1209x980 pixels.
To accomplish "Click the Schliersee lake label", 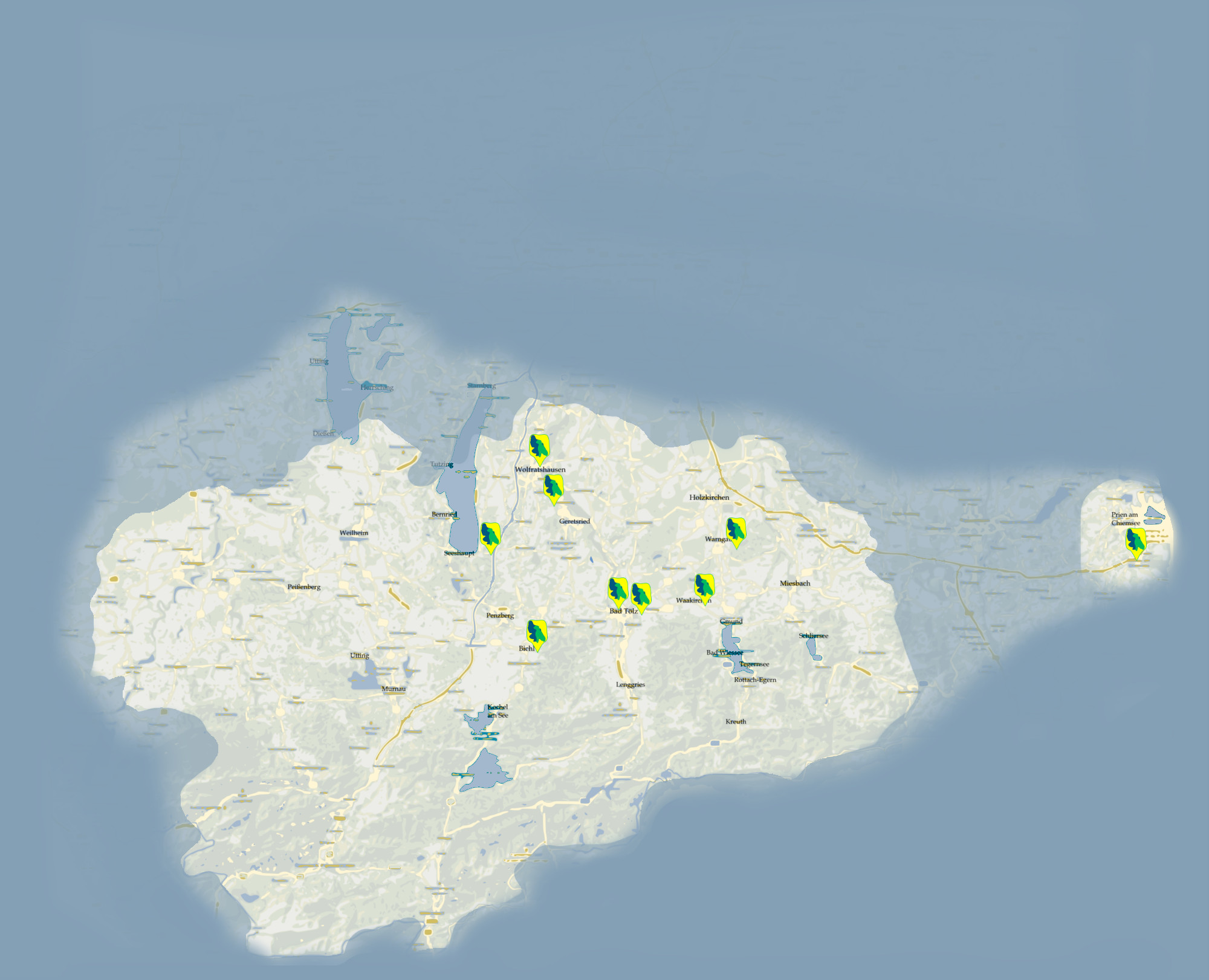I will tap(813, 636).
